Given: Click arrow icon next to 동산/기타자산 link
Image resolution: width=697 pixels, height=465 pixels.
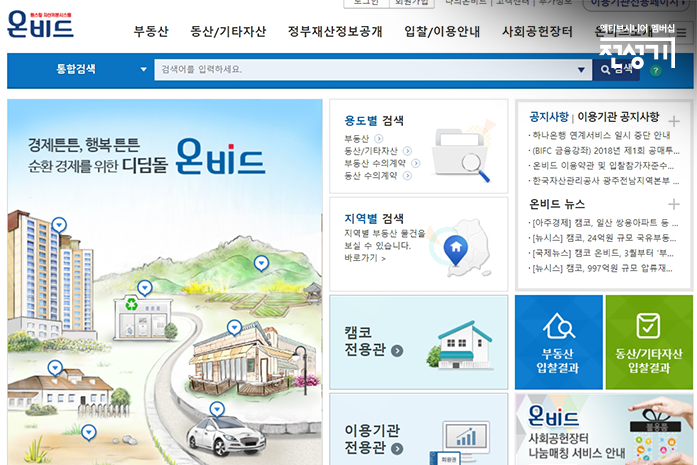Looking at the screenshot, I should point(407,151).
